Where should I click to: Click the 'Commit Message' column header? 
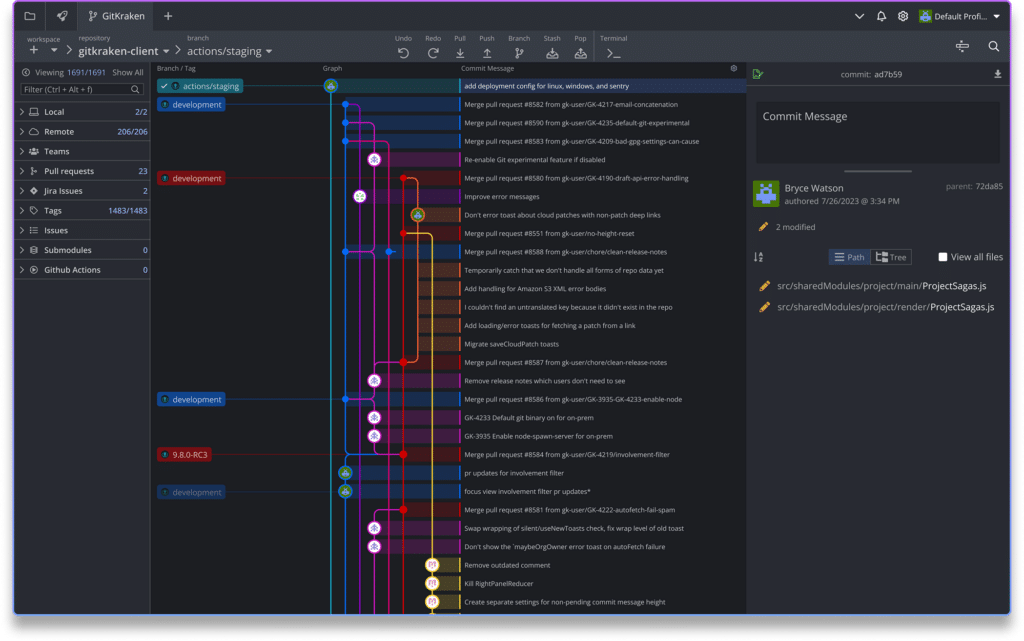click(487, 69)
